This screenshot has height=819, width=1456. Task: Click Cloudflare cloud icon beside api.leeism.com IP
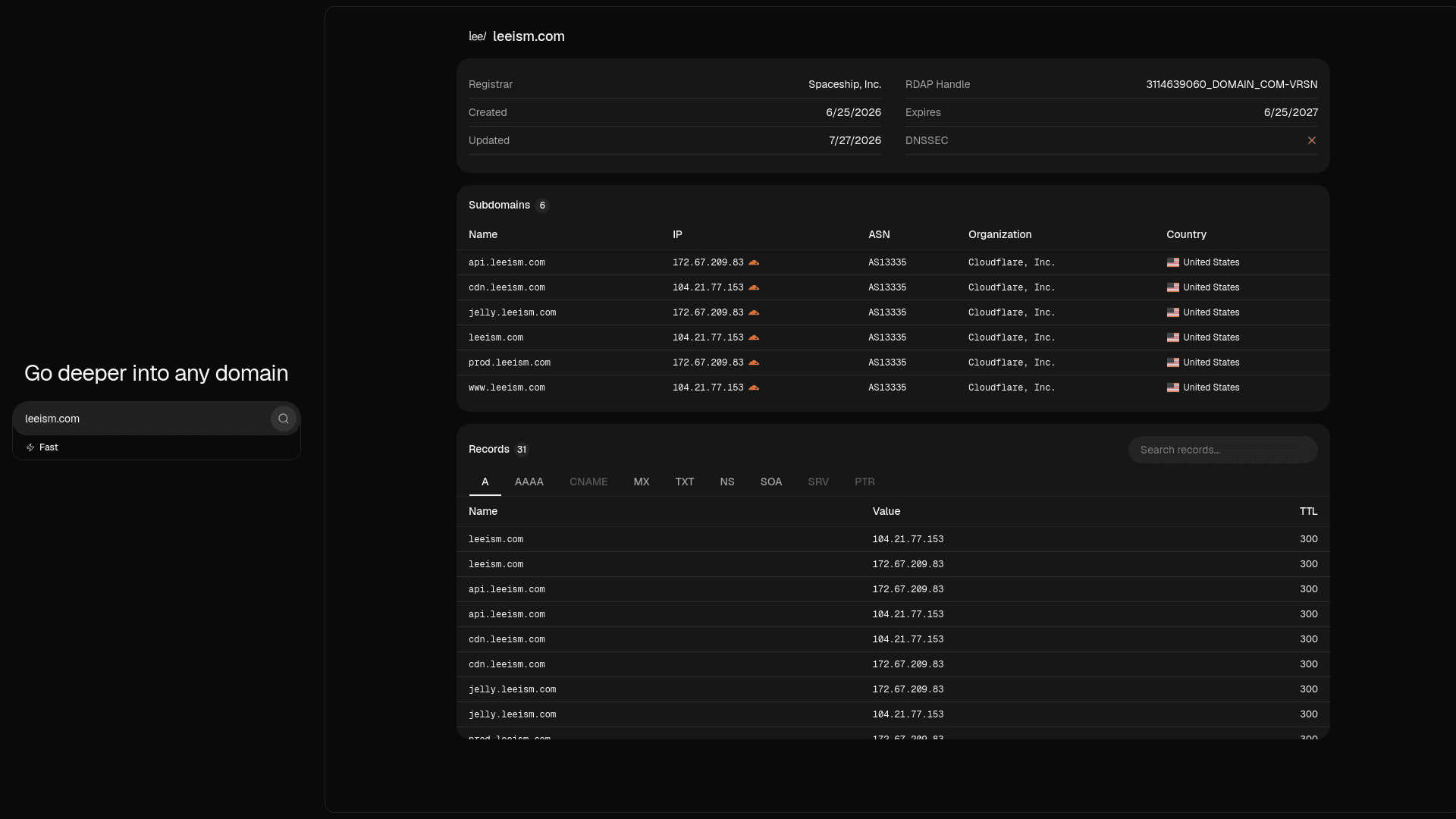point(754,262)
